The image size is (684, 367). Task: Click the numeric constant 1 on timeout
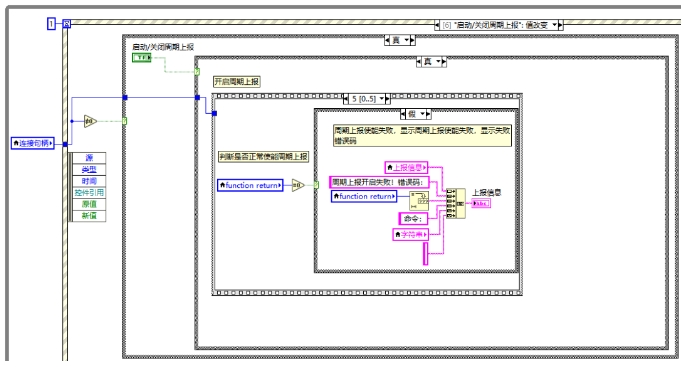[x=51, y=24]
